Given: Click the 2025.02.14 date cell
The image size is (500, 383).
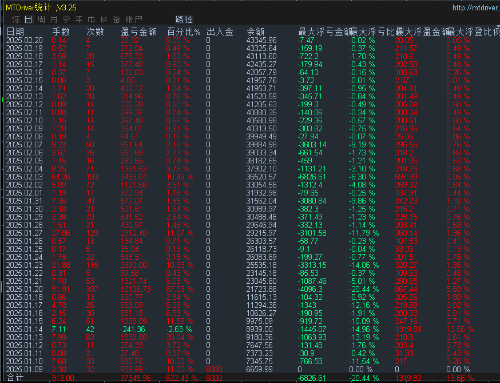Looking at the screenshot, I should coord(25,88).
